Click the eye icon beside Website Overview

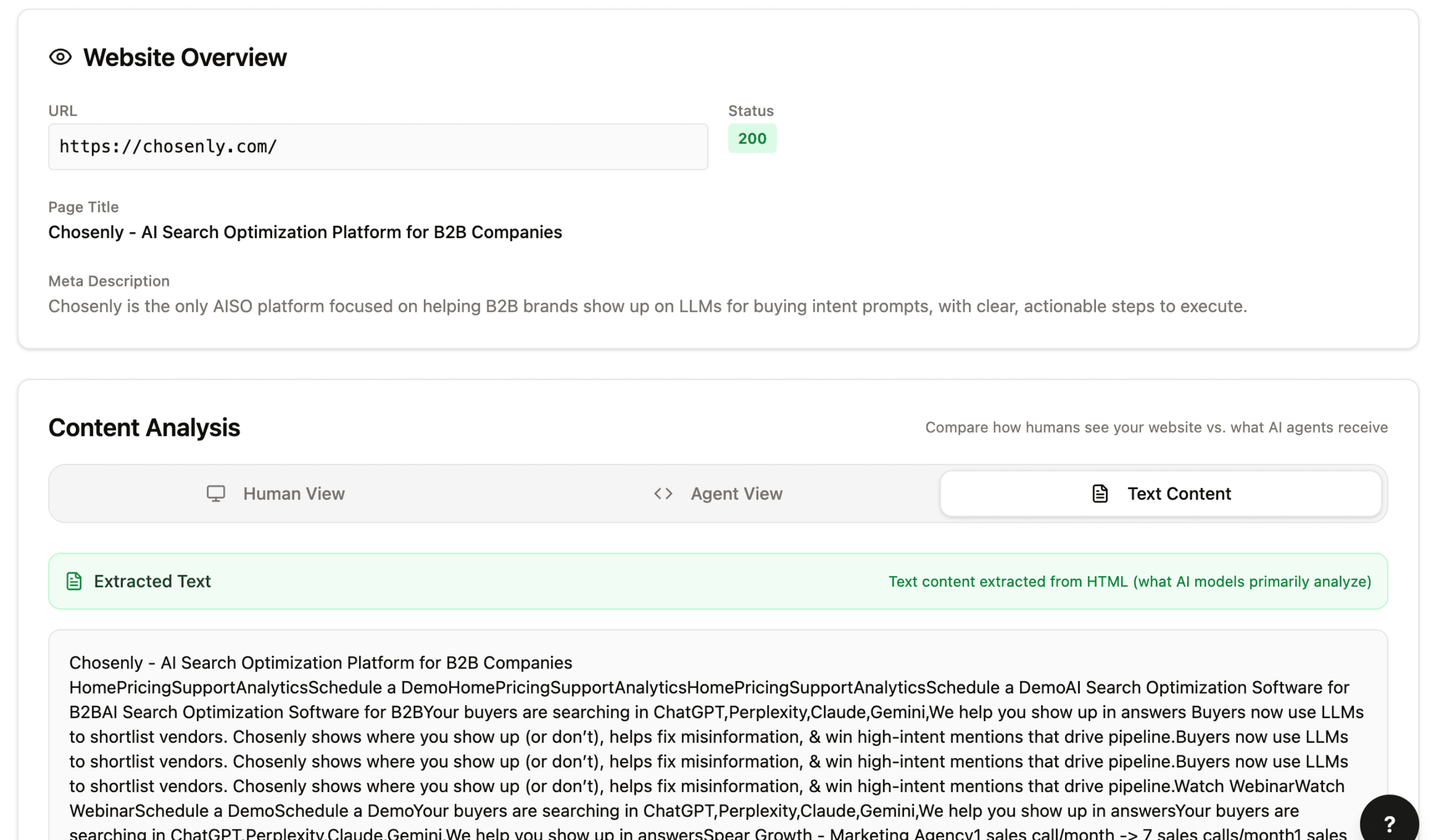60,57
